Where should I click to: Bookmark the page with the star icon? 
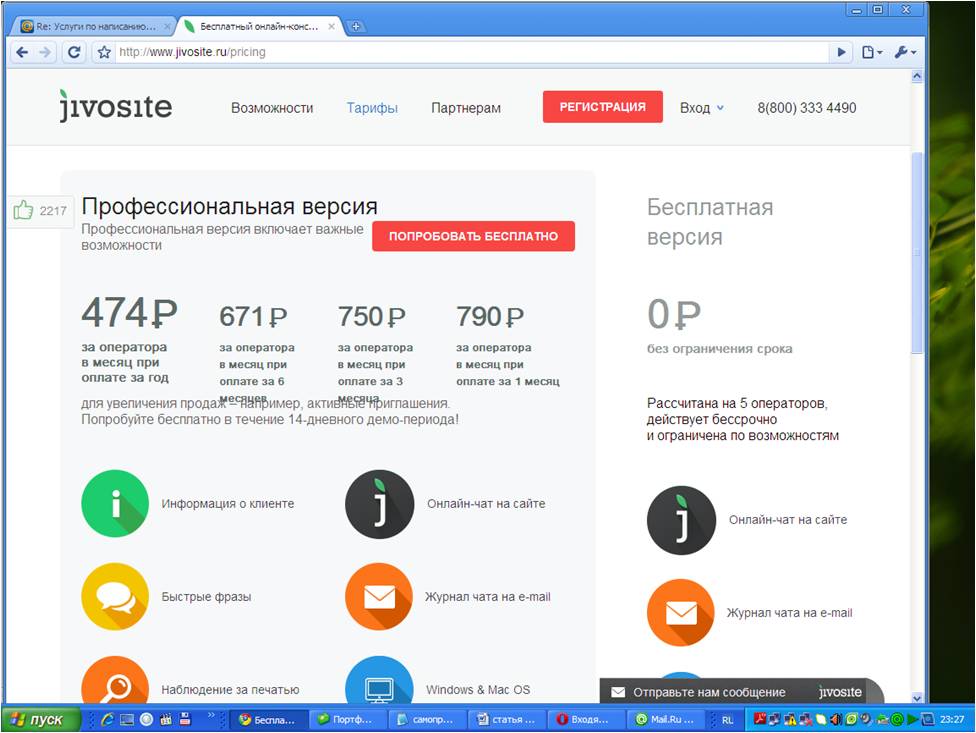104,52
